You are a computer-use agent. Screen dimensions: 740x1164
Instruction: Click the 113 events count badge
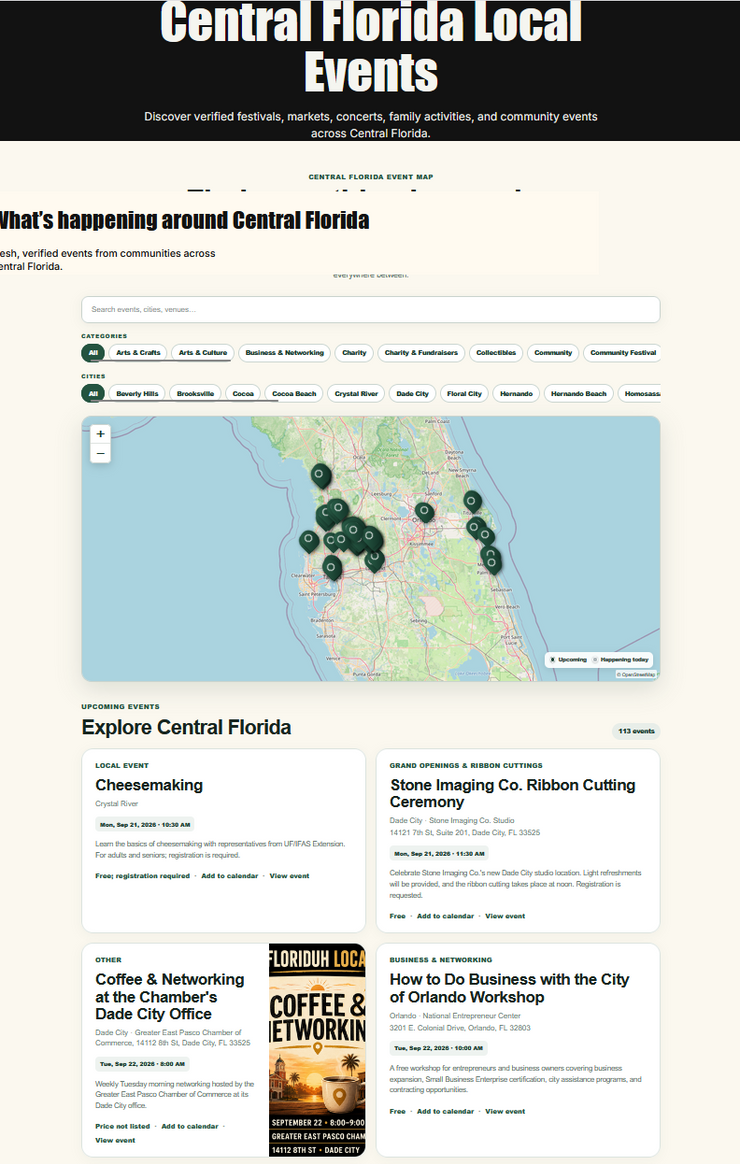click(636, 731)
